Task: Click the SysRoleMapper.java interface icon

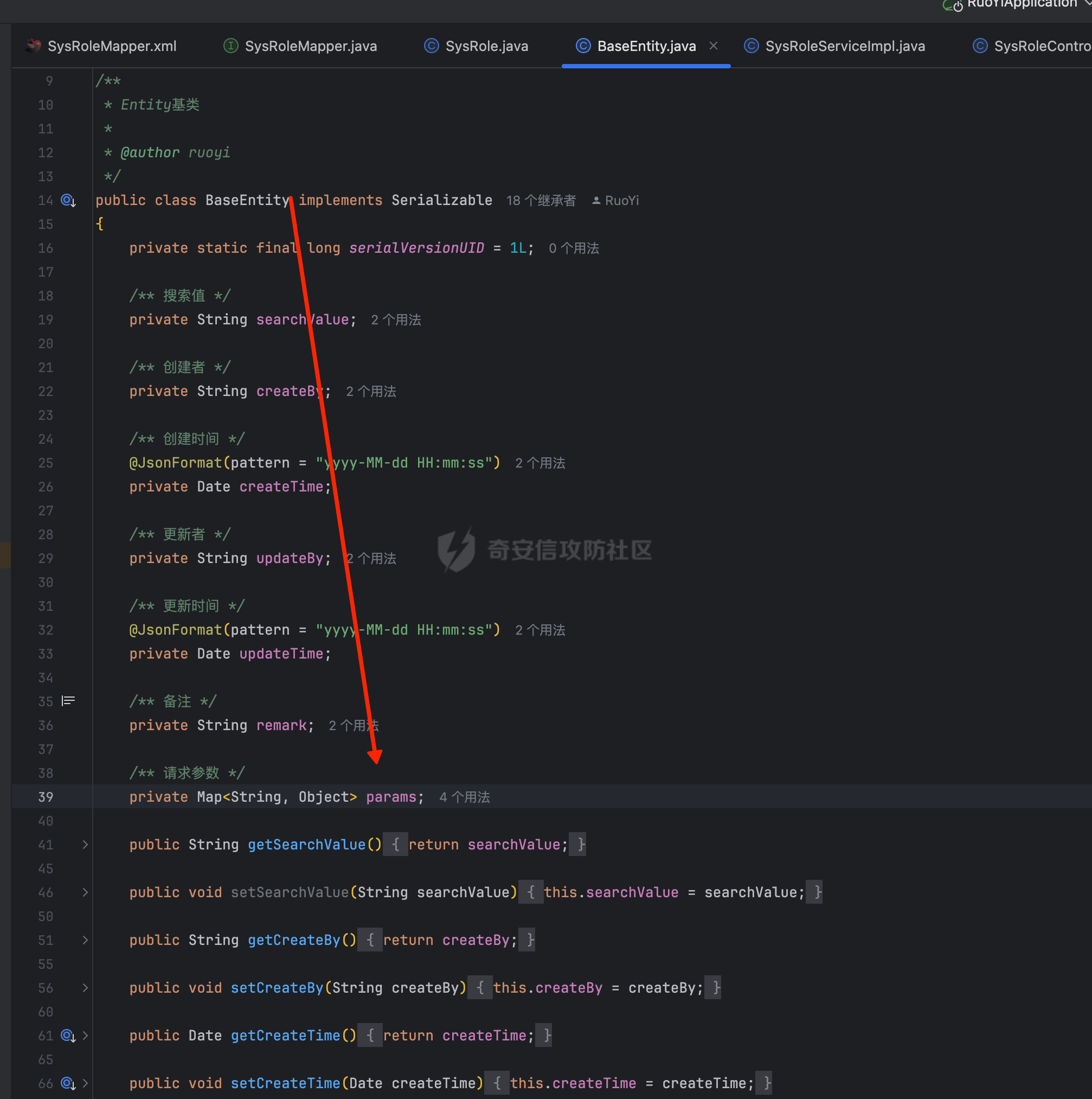Action: click(231, 46)
